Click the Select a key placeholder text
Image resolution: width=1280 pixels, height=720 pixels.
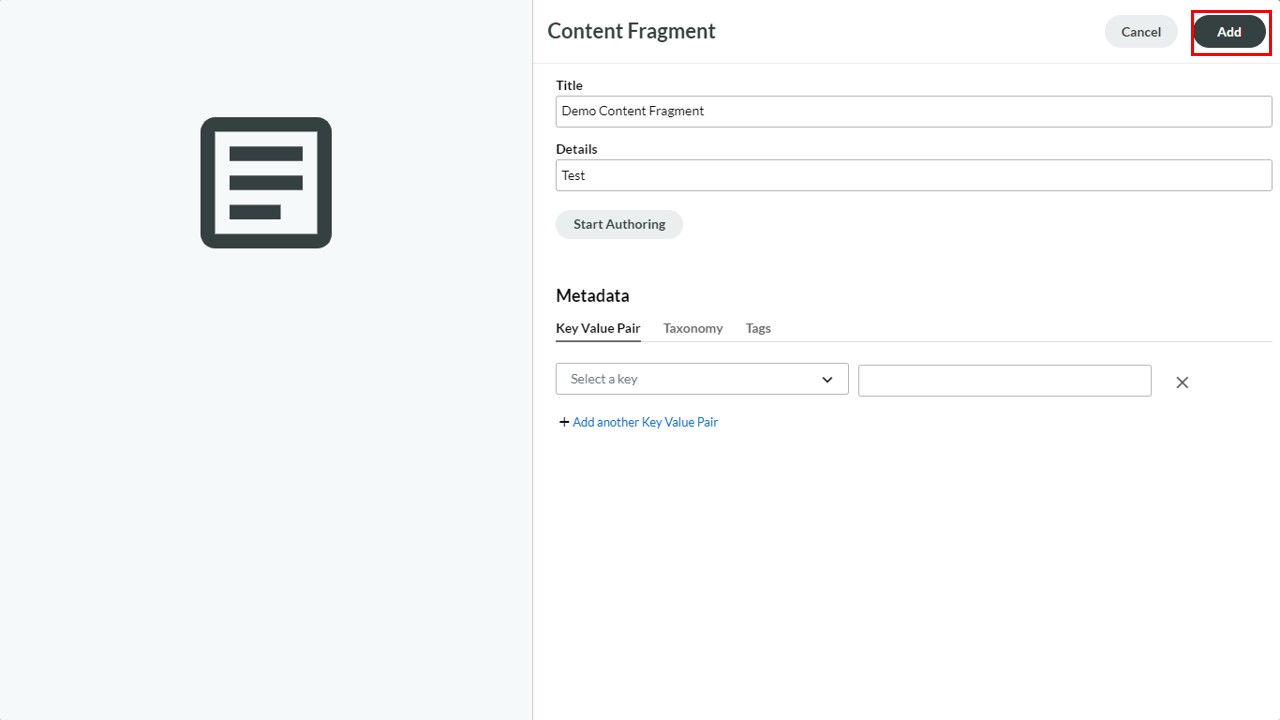[x=604, y=379]
